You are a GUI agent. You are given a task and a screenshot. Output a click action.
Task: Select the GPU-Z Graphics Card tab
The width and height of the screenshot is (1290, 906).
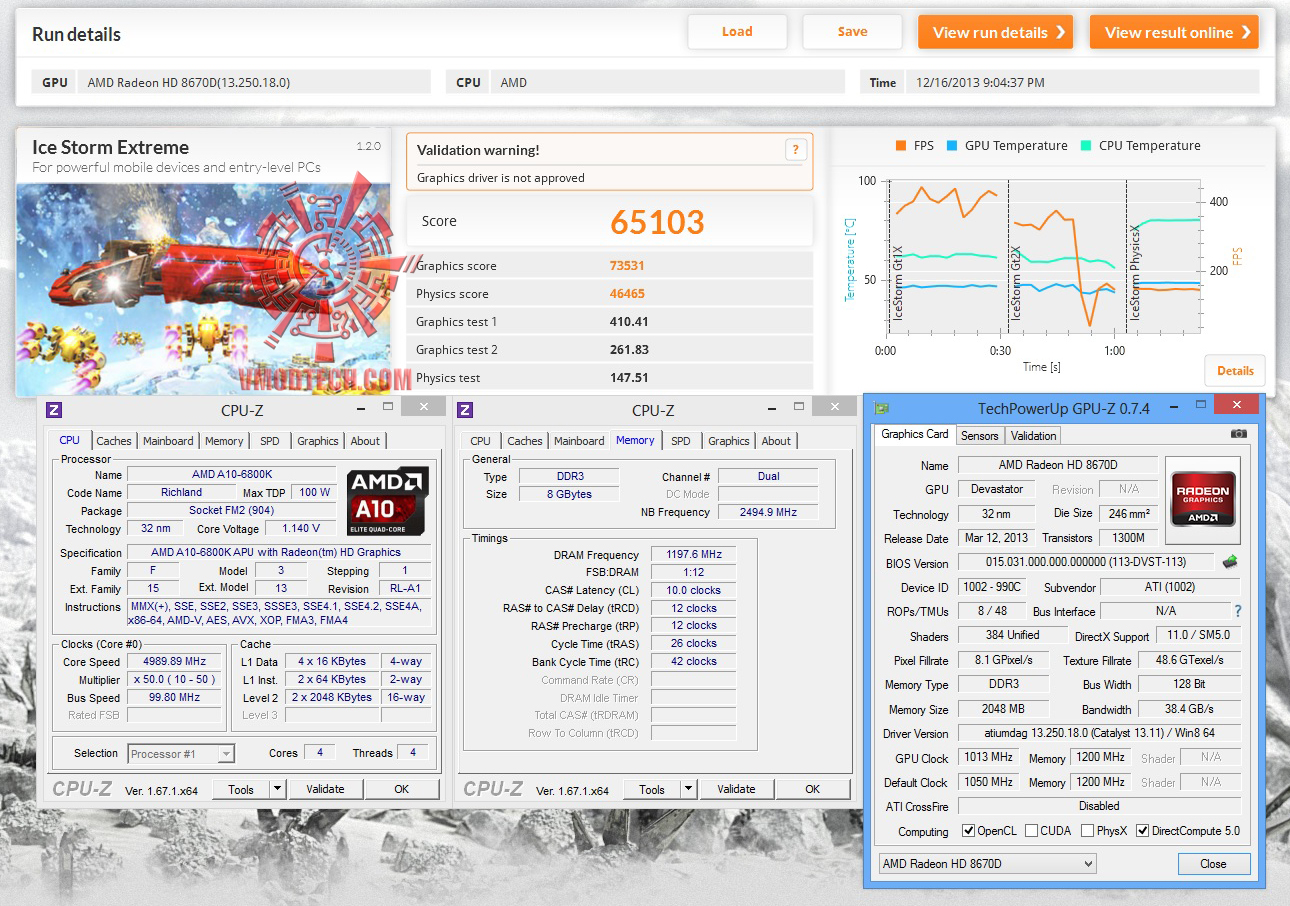tap(915, 434)
